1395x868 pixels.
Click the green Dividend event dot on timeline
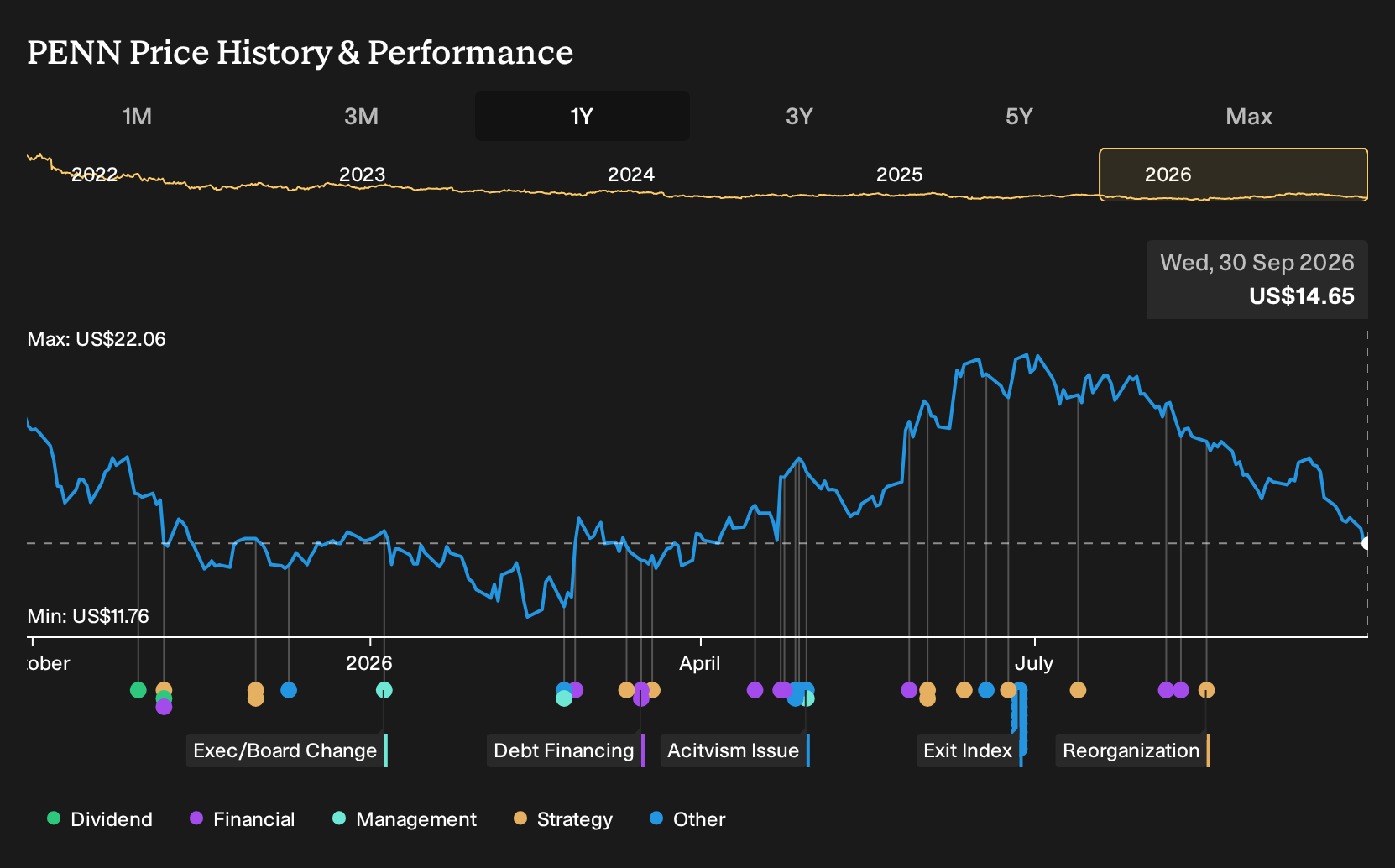(138, 690)
